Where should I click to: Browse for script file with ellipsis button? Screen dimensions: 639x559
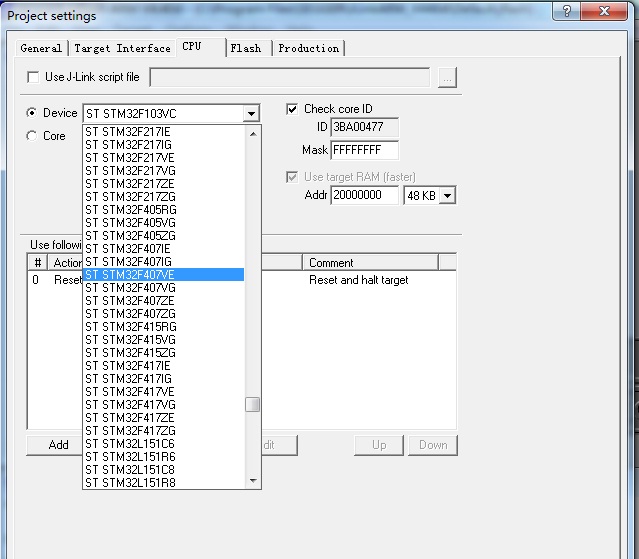(447, 77)
